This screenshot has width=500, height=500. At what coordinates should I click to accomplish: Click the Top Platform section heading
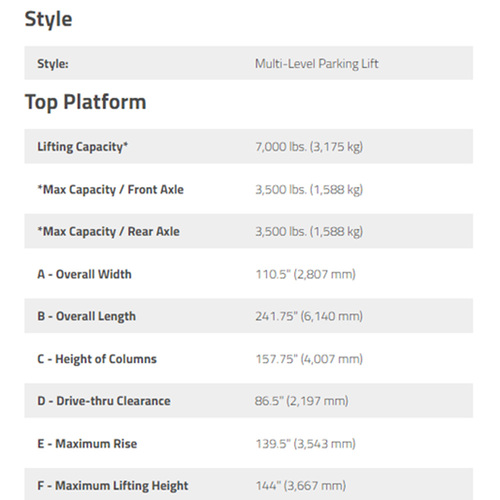pyautogui.click(x=86, y=102)
